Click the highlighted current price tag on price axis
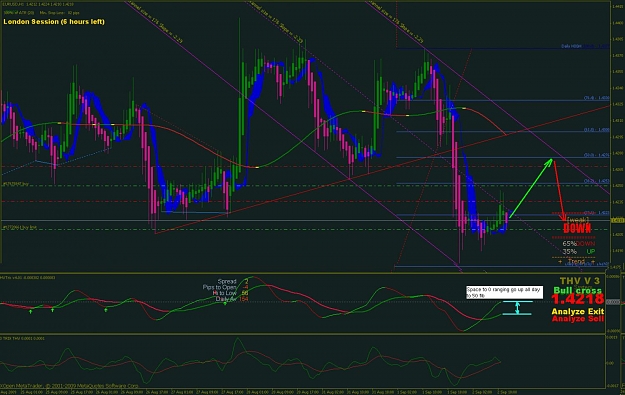The width and height of the screenshot is (625, 395). click(617, 220)
